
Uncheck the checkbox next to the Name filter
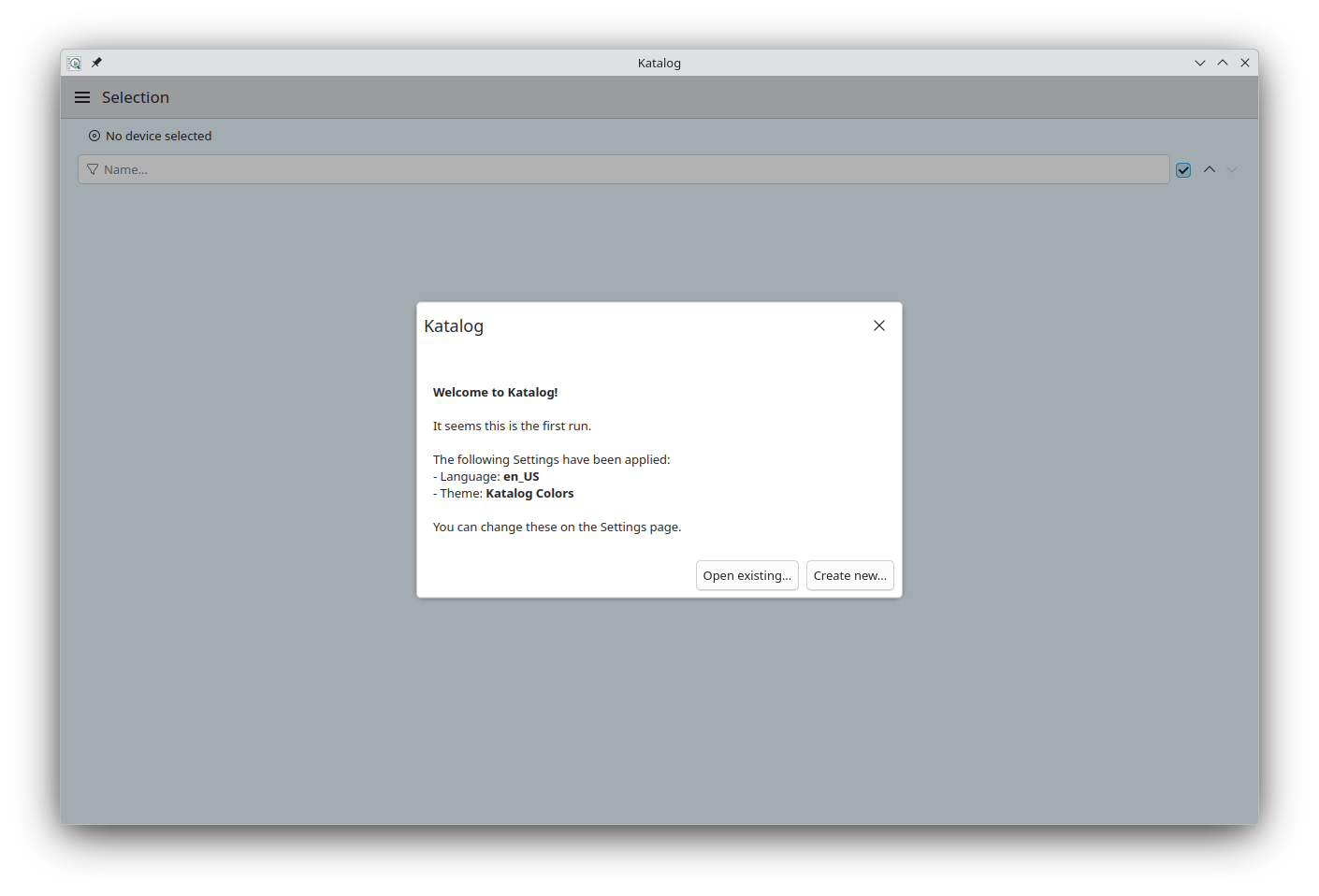[1183, 170]
